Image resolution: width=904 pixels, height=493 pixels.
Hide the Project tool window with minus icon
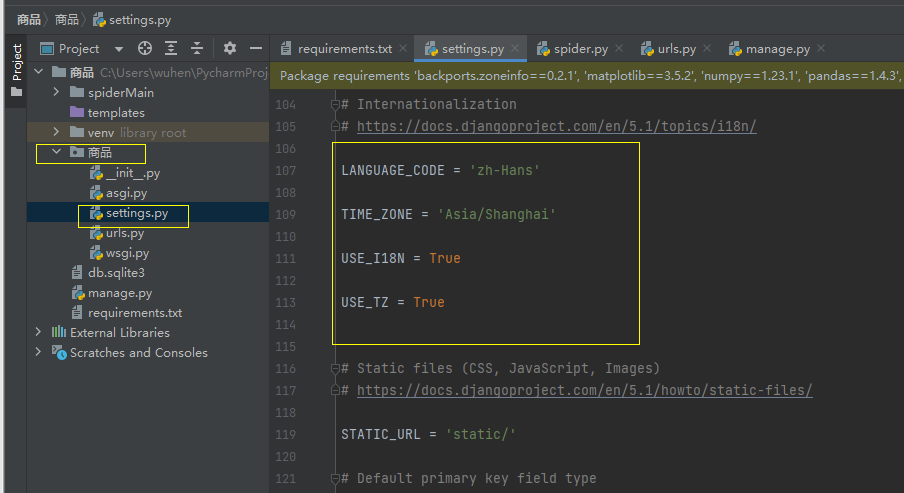click(256, 48)
